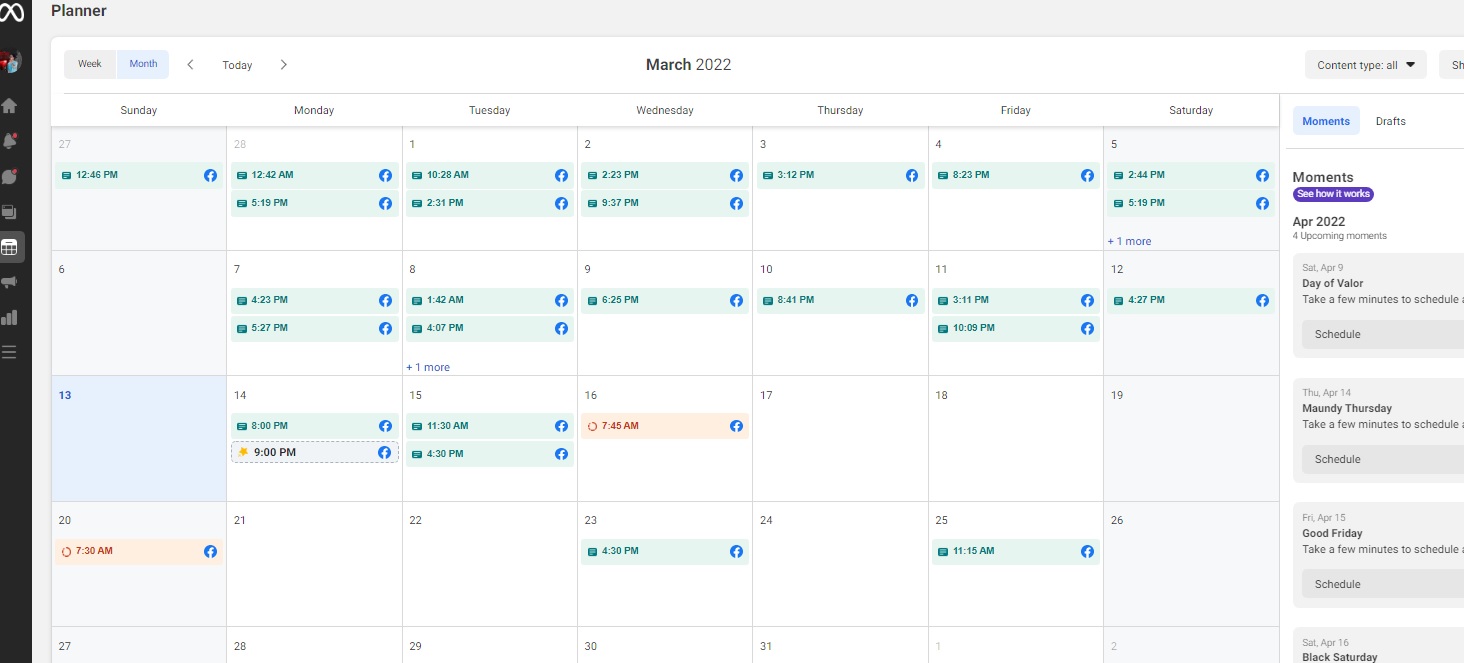Open the 1:42 AM post on March 8
The image size is (1464, 663).
click(490, 300)
